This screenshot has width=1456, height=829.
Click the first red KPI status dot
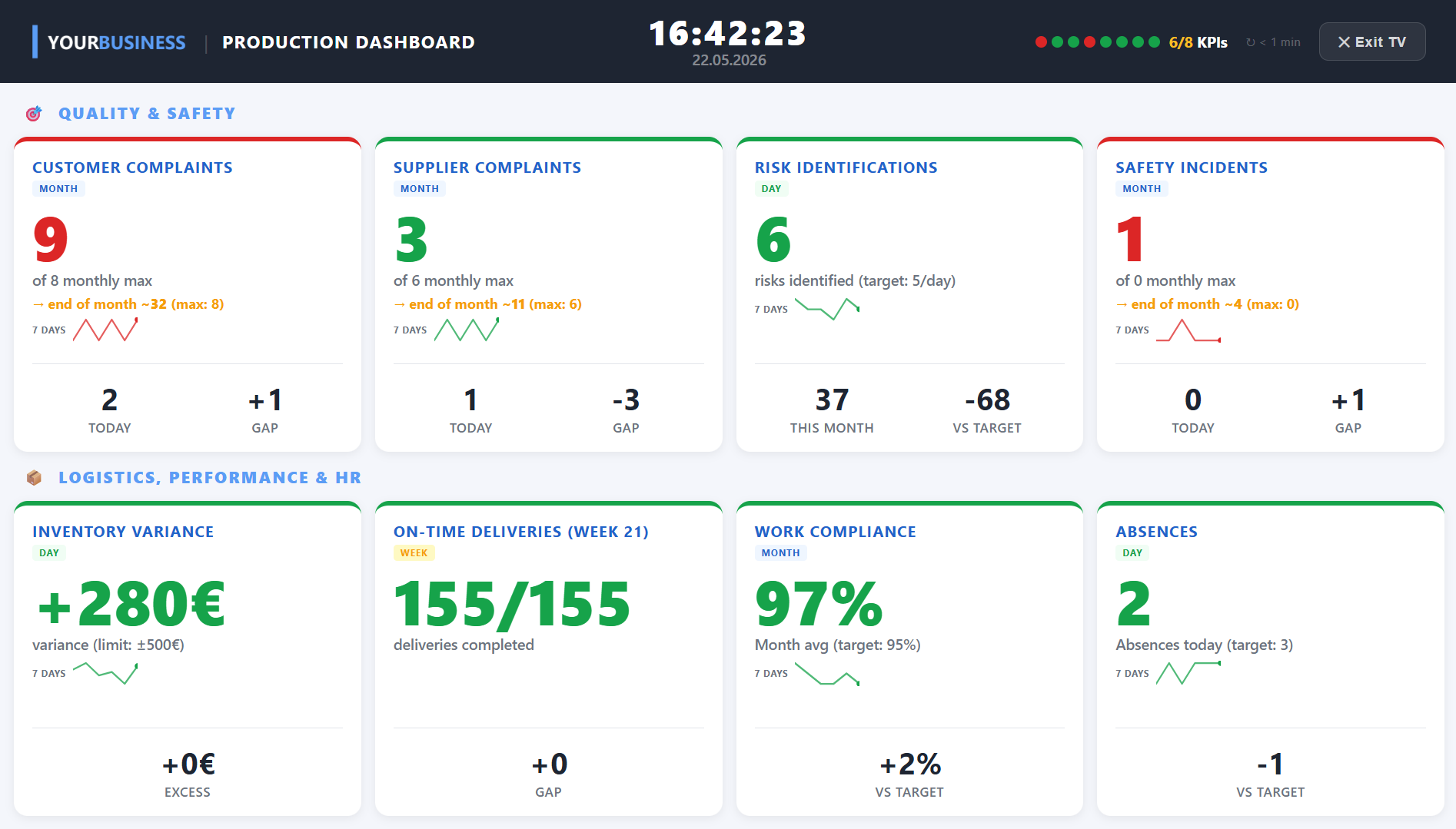pos(1041,42)
